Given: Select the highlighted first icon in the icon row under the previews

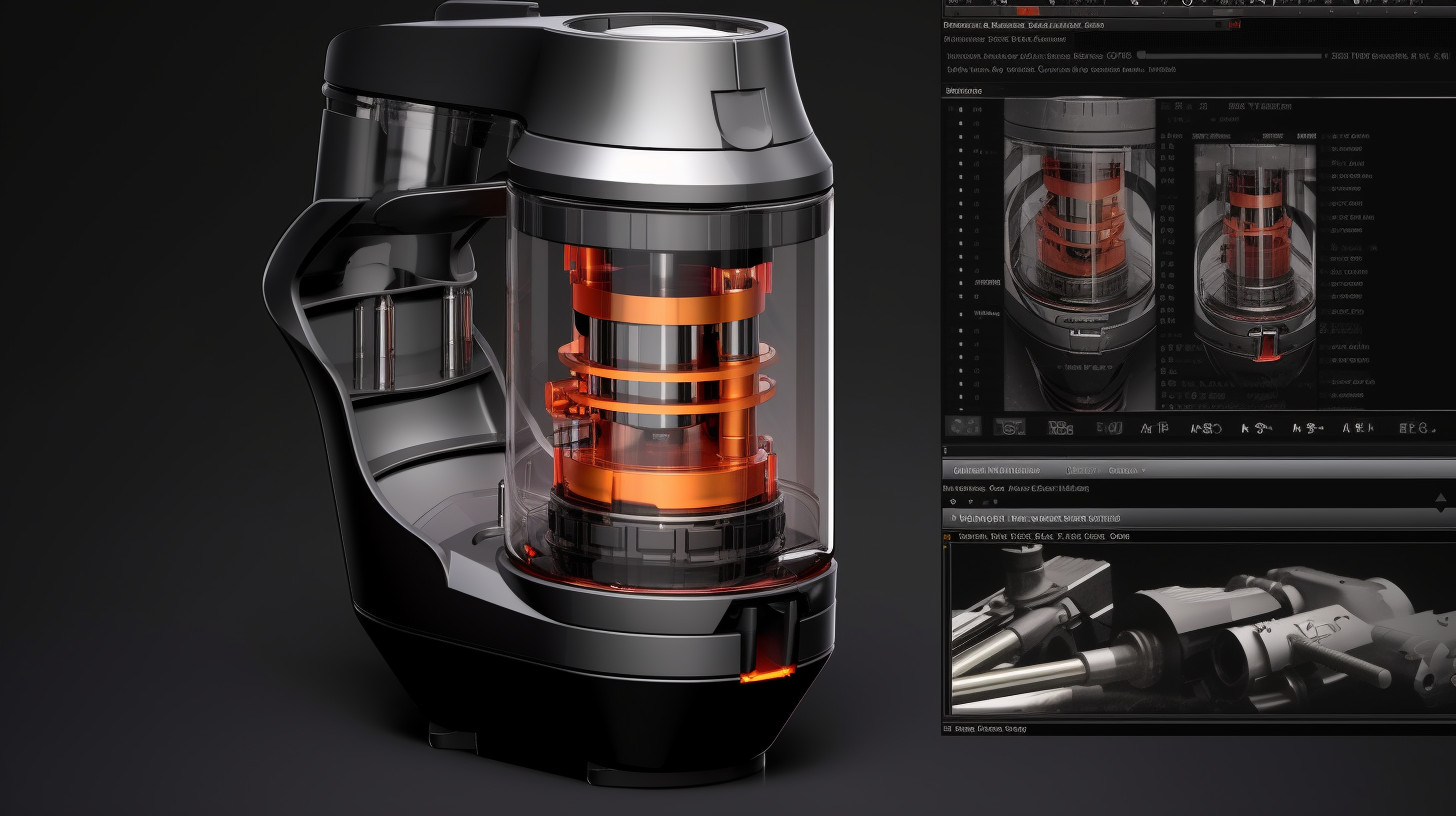Looking at the screenshot, I should (x=964, y=427).
